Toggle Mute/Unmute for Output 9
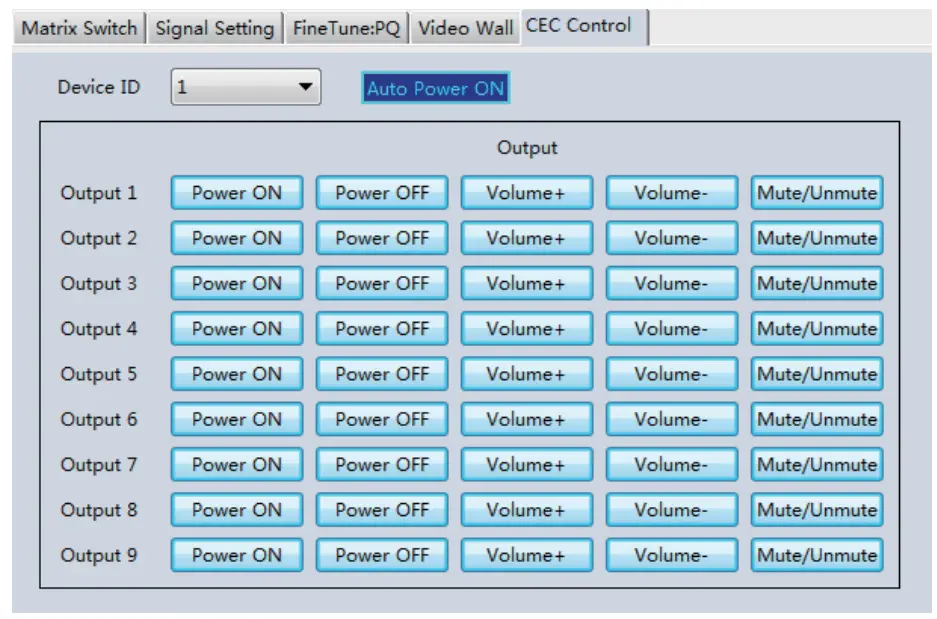The height and width of the screenshot is (619, 937). 816,554
